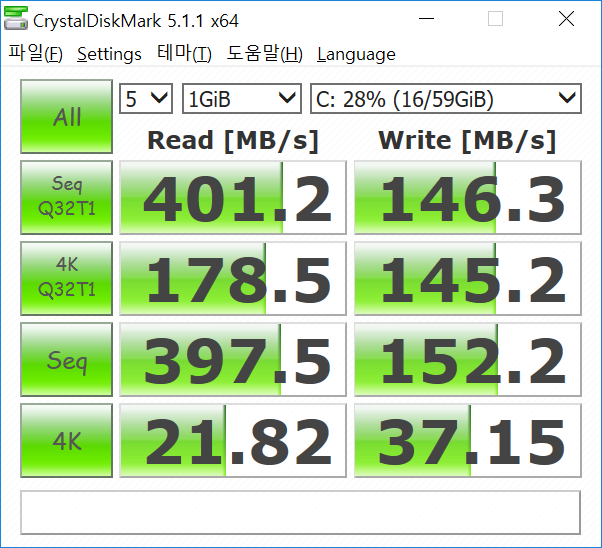
Task: Select the 4K Q32T1 read value 178.5
Action: pos(233,278)
